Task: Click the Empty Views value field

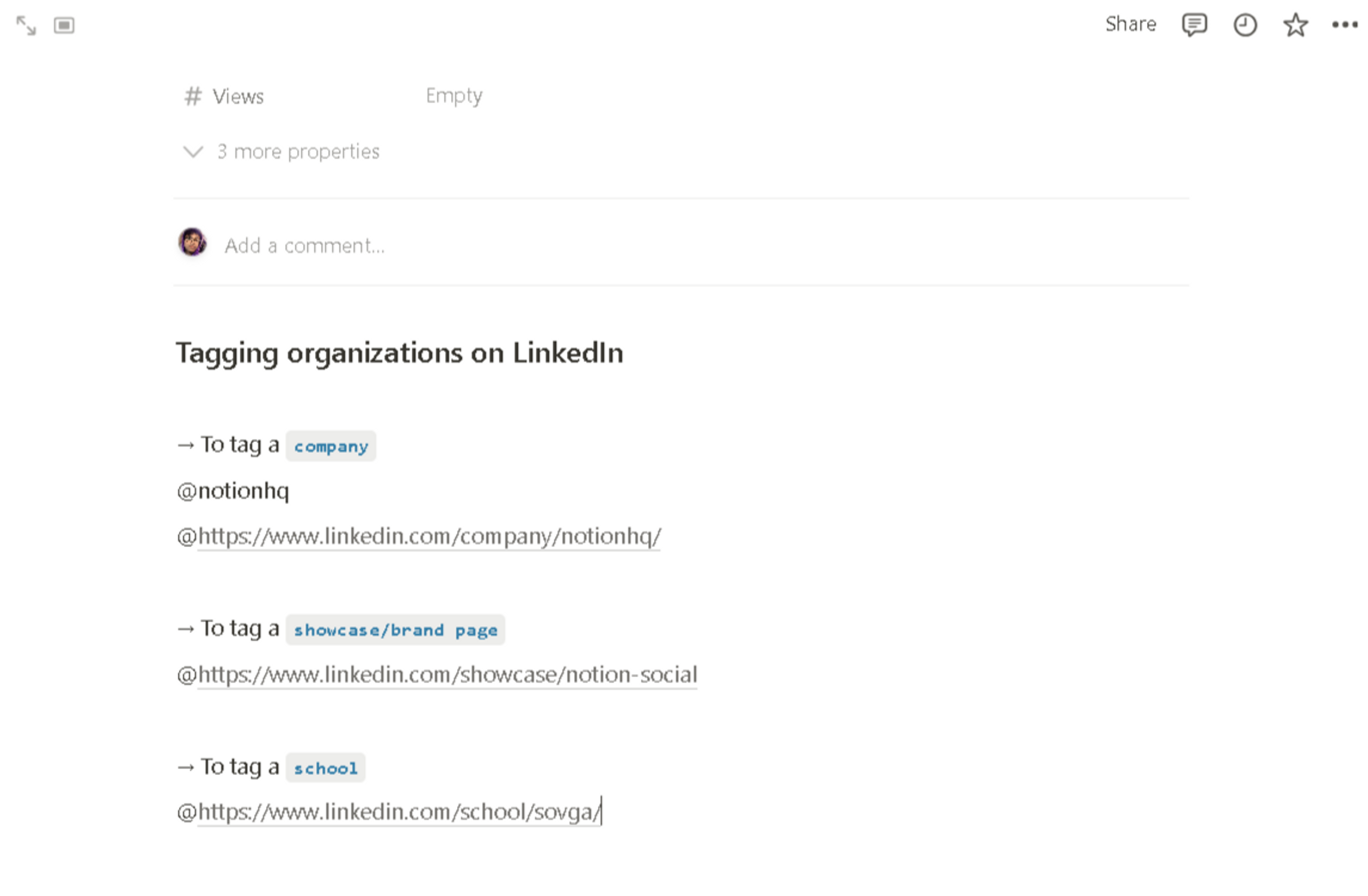Action: tap(454, 95)
